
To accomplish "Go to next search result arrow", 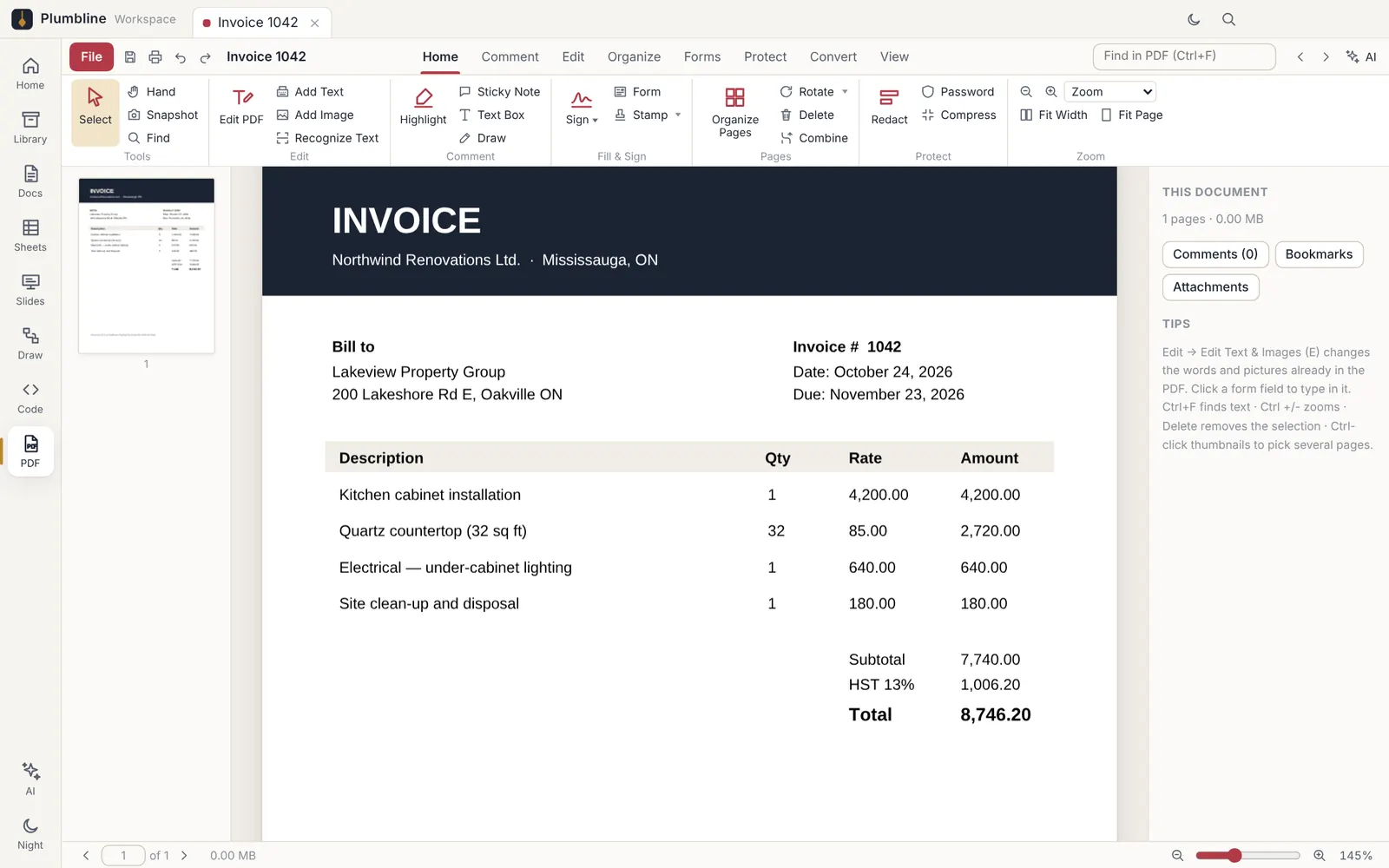I will (x=1326, y=56).
